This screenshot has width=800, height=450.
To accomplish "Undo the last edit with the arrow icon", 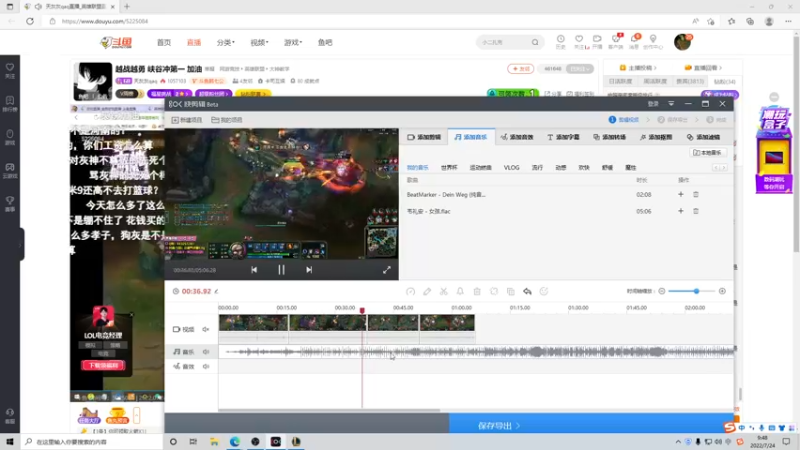I will point(527,291).
